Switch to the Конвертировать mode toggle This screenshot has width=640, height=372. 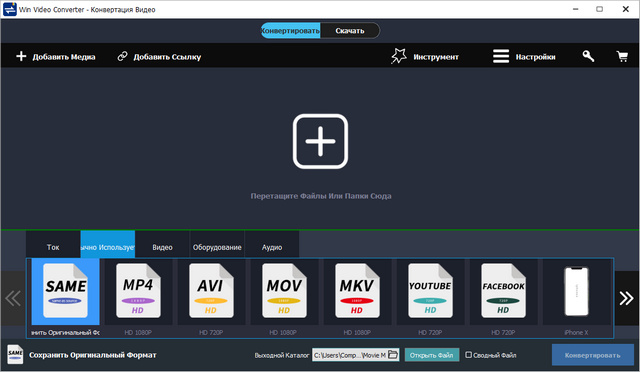(x=291, y=31)
